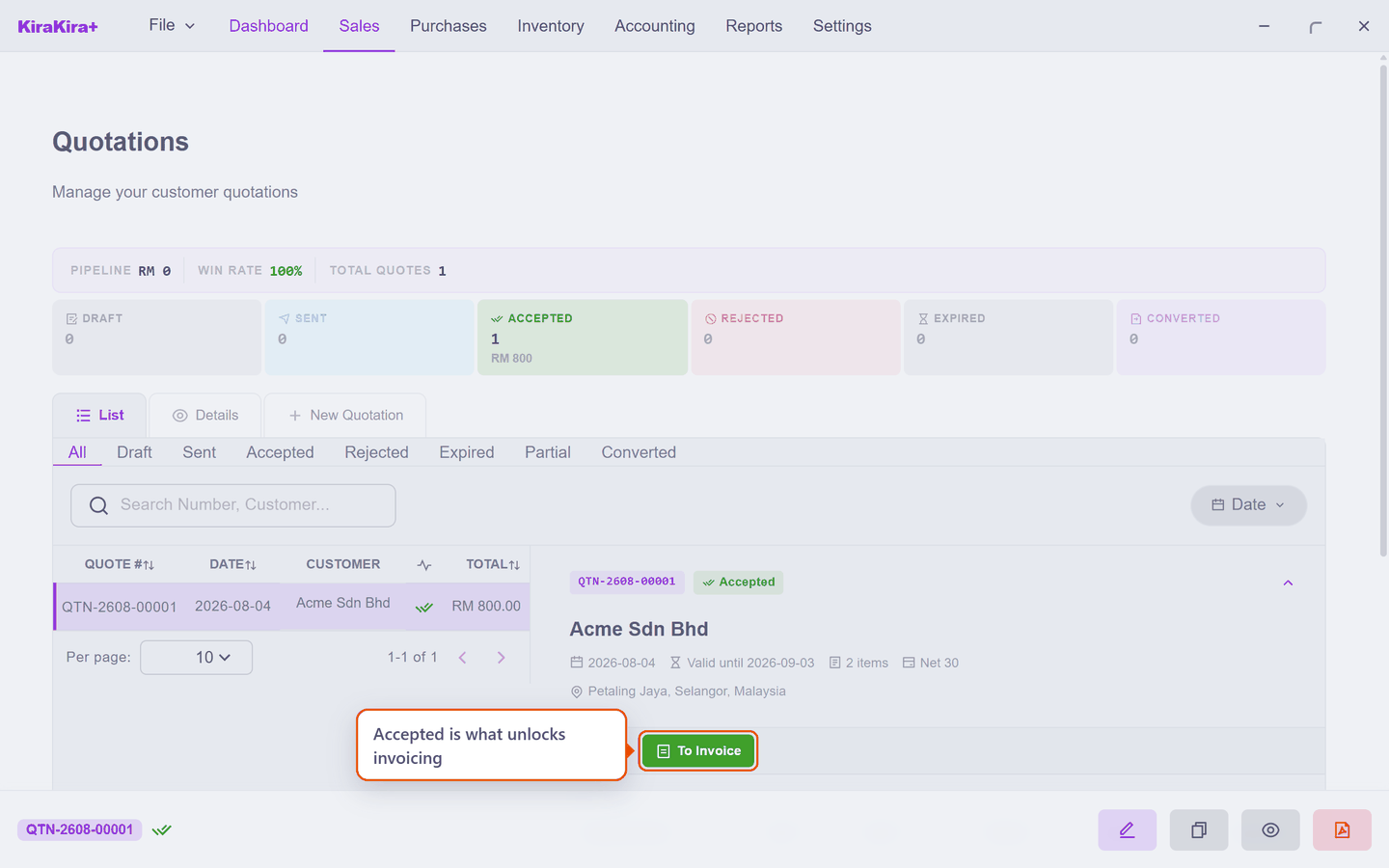
Task: Click the Valid until 2026-09-03 text
Action: click(x=742, y=663)
